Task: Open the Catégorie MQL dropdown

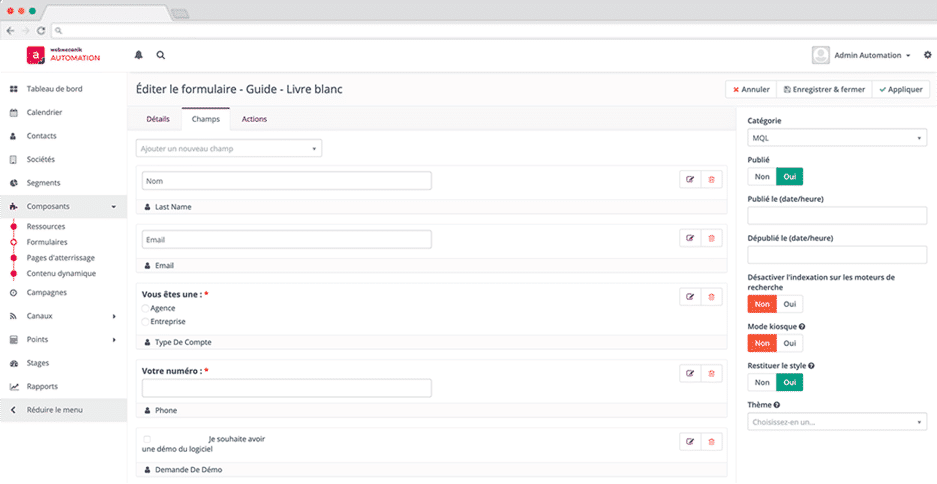Action: tap(836, 138)
